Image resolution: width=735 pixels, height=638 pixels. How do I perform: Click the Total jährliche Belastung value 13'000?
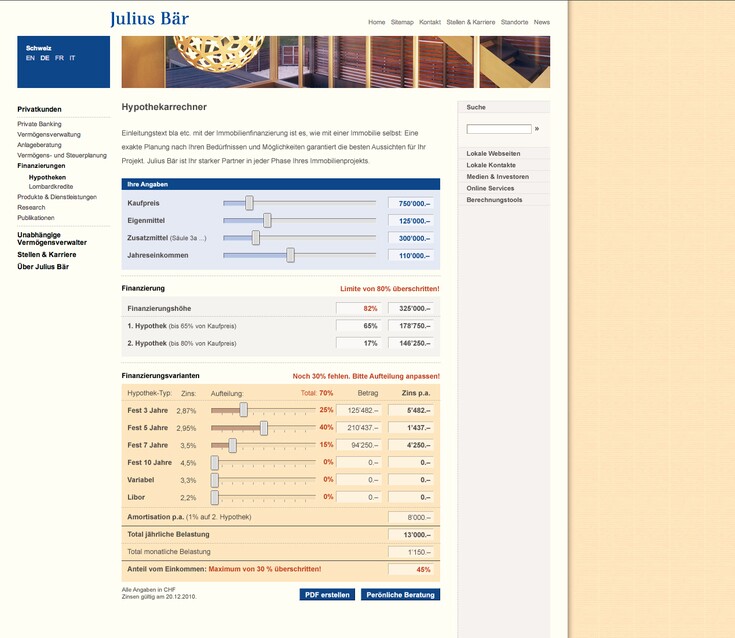click(x=411, y=534)
